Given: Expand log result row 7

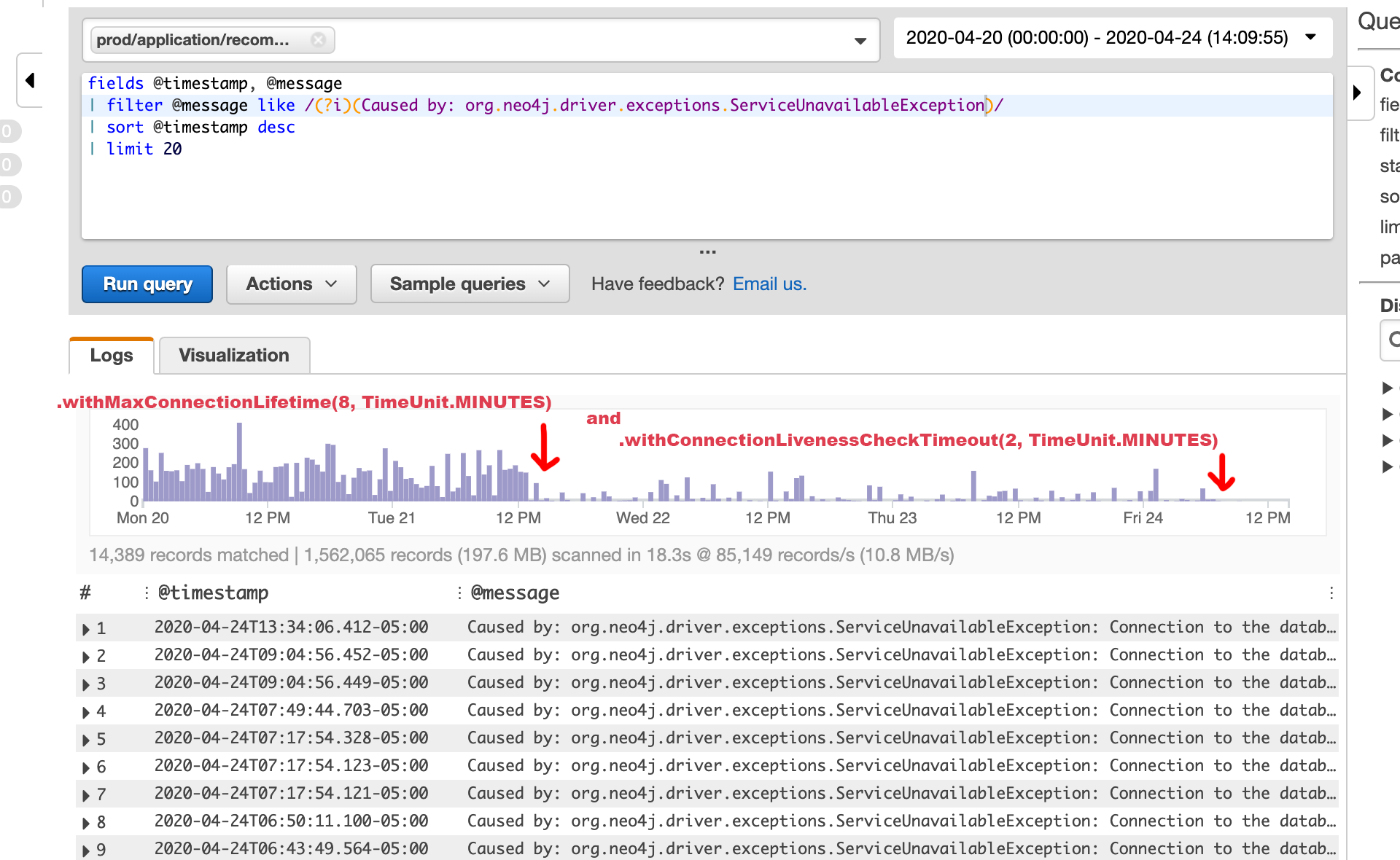Looking at the screenshot, I should [x=86, y=795].
